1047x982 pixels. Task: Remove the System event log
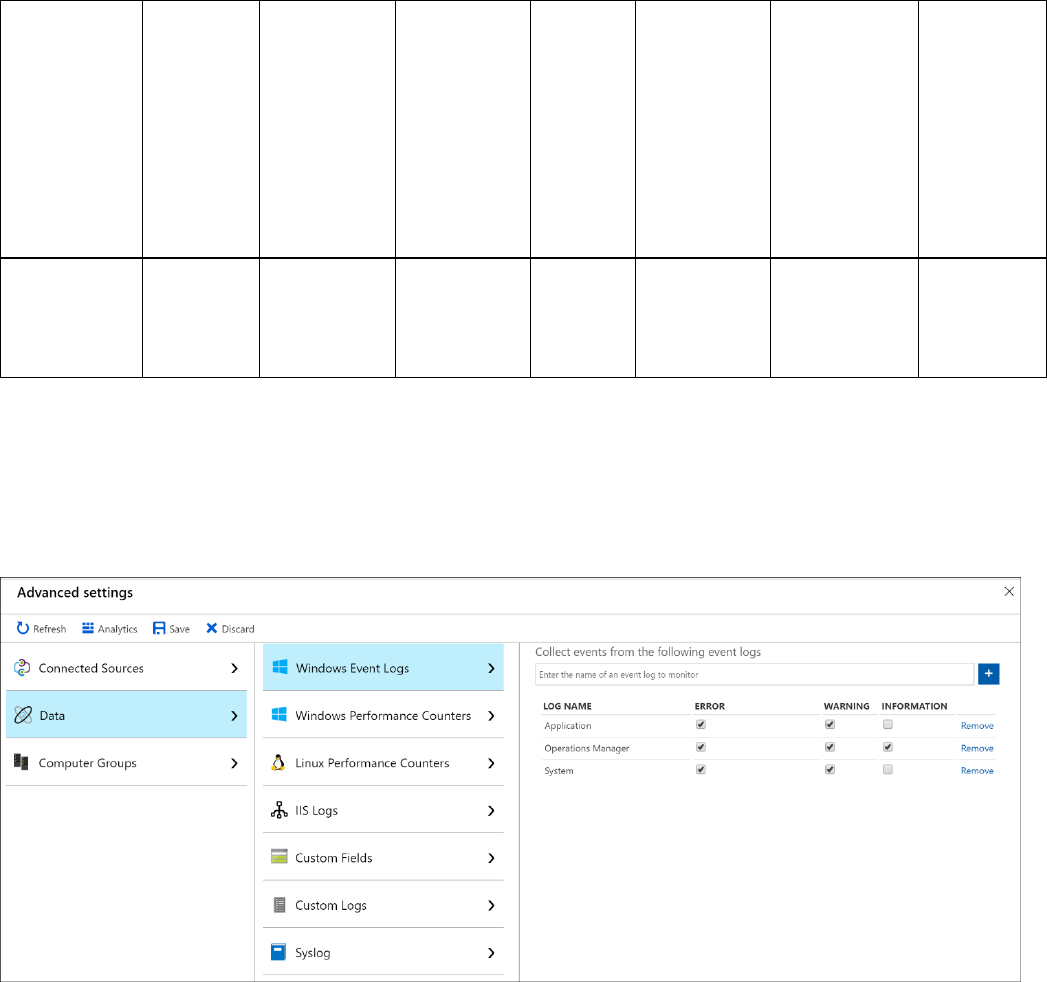(x=977, y=770)
